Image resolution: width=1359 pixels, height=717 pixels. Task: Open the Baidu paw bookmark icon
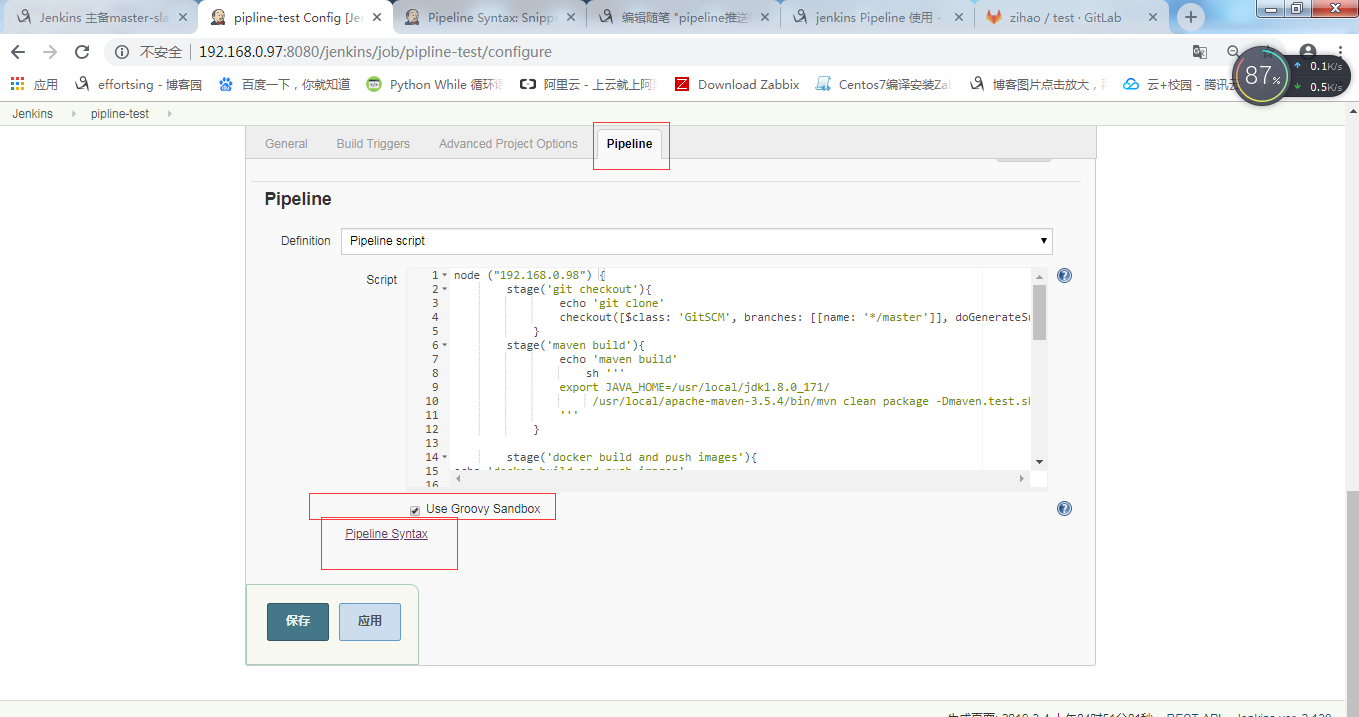click(x=225, y=85)
